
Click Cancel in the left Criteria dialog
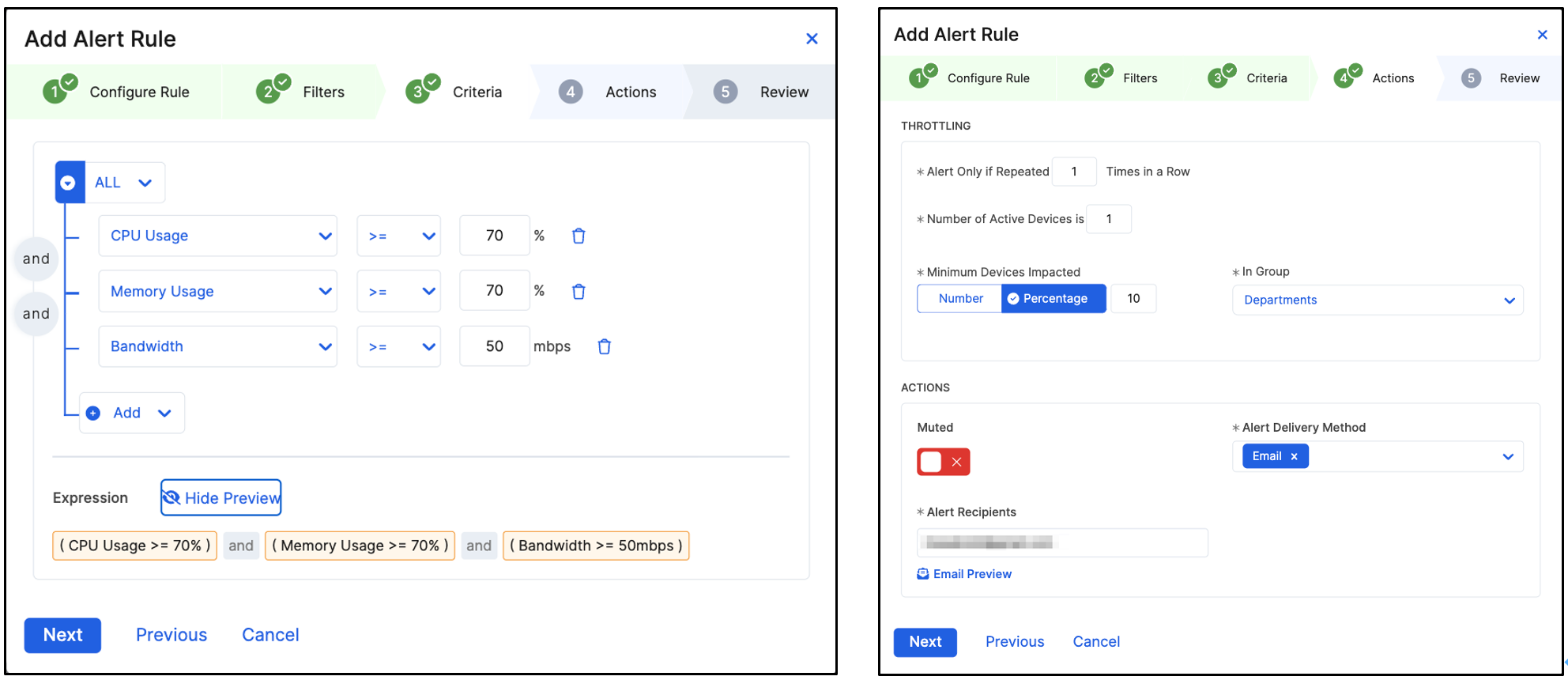(x=270, y=635)
